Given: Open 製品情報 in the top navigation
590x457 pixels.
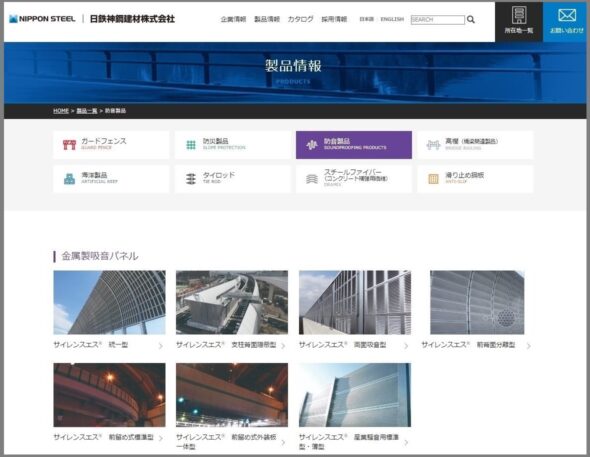Looking at the screenshot, I should click(267, 19).
